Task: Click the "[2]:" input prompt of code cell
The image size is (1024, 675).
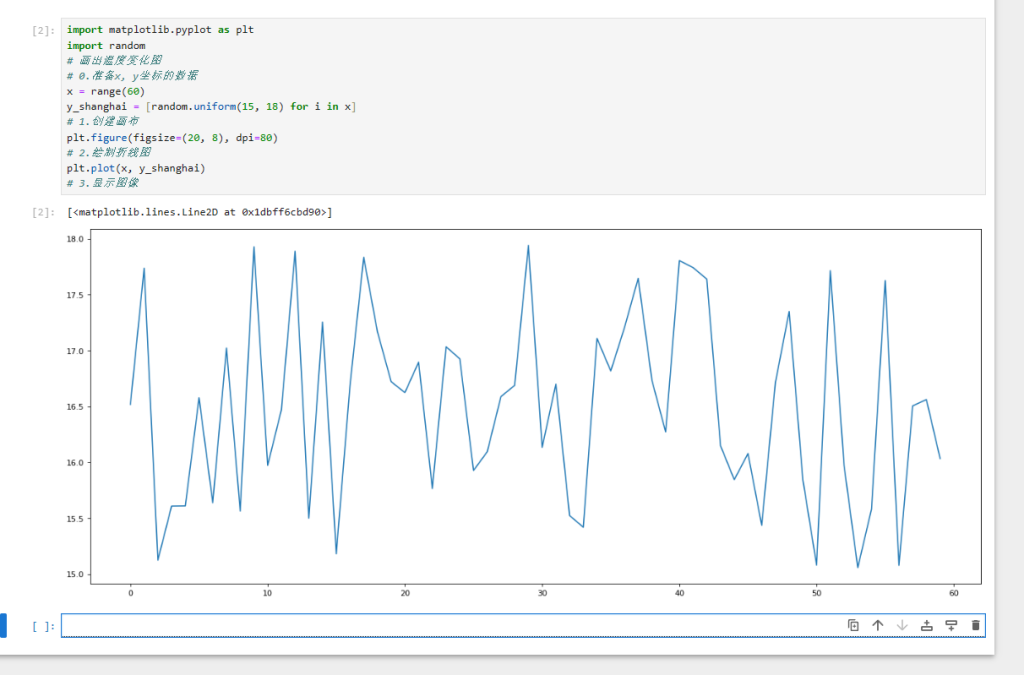Action: (43, 31)
